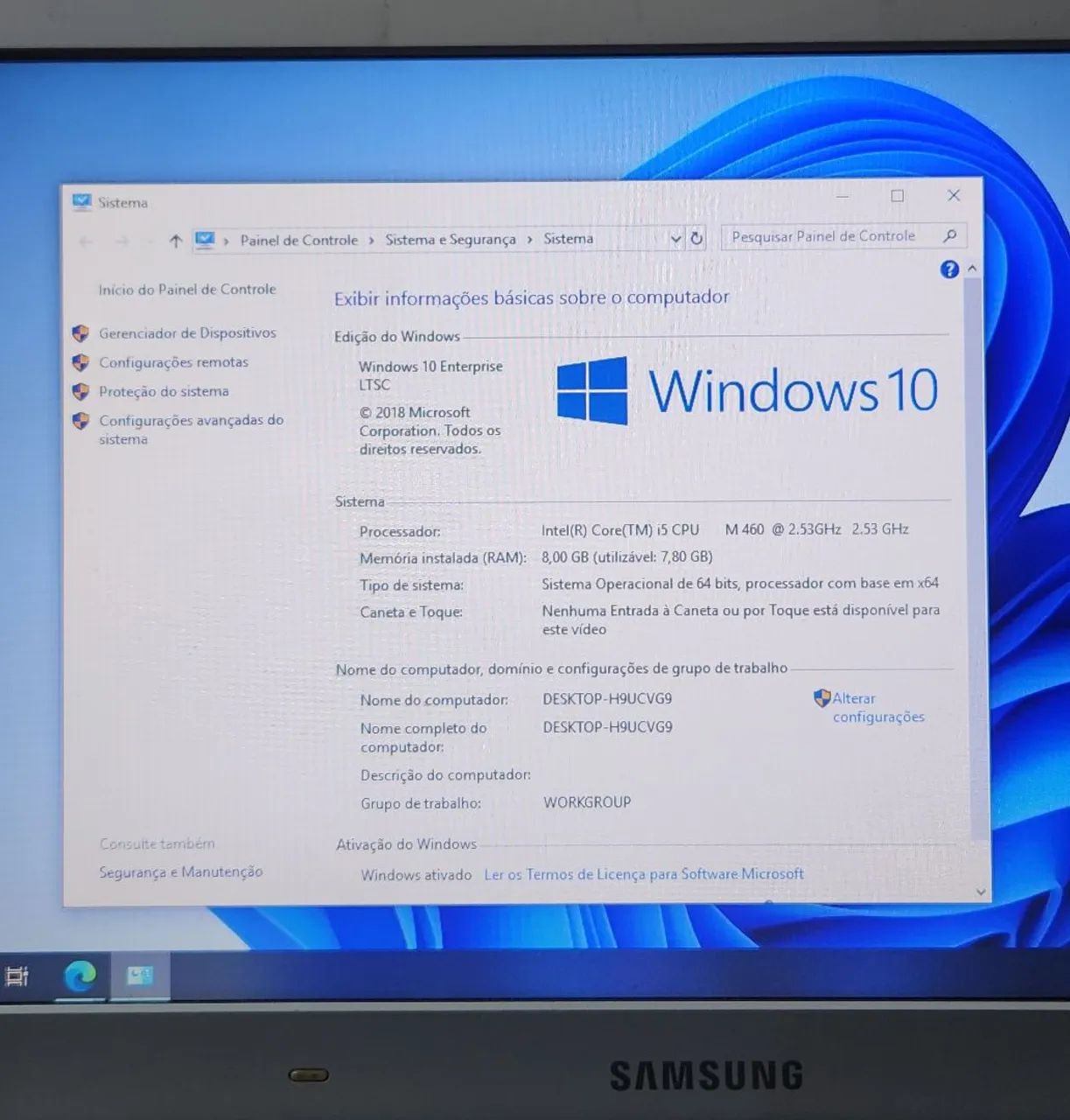This screenshot has width=1070, height=1120.
Task: Open the blue Help question mark
Action: [x=949, y=269]
